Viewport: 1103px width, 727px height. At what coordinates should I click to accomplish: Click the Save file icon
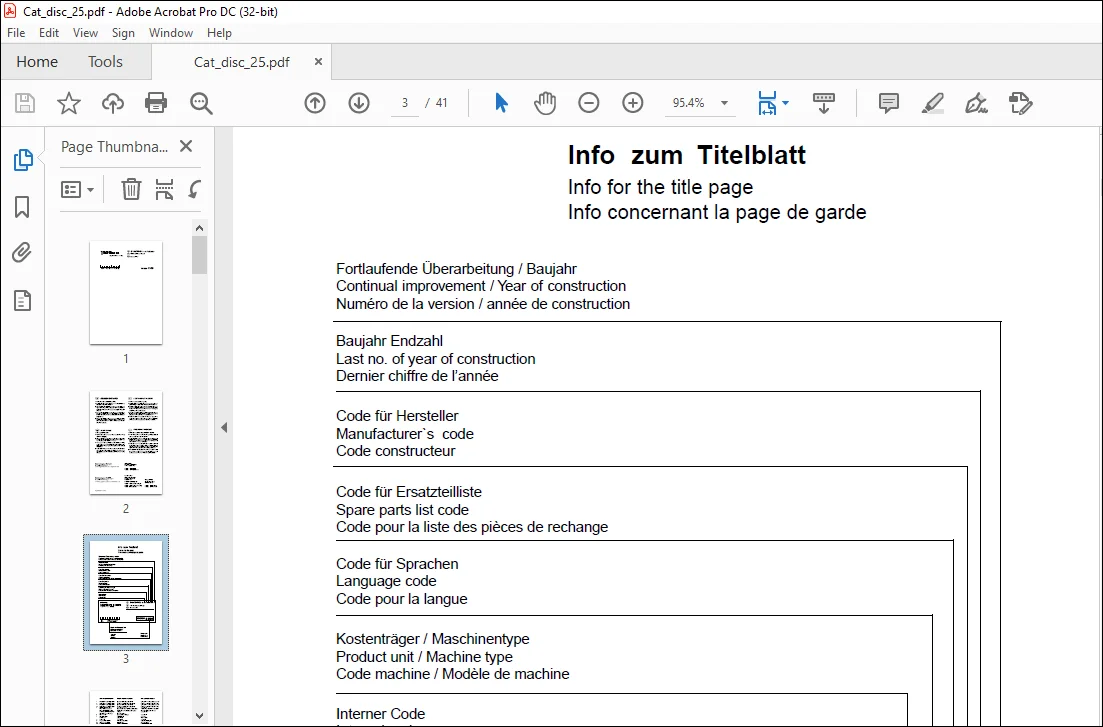point(25,103)
